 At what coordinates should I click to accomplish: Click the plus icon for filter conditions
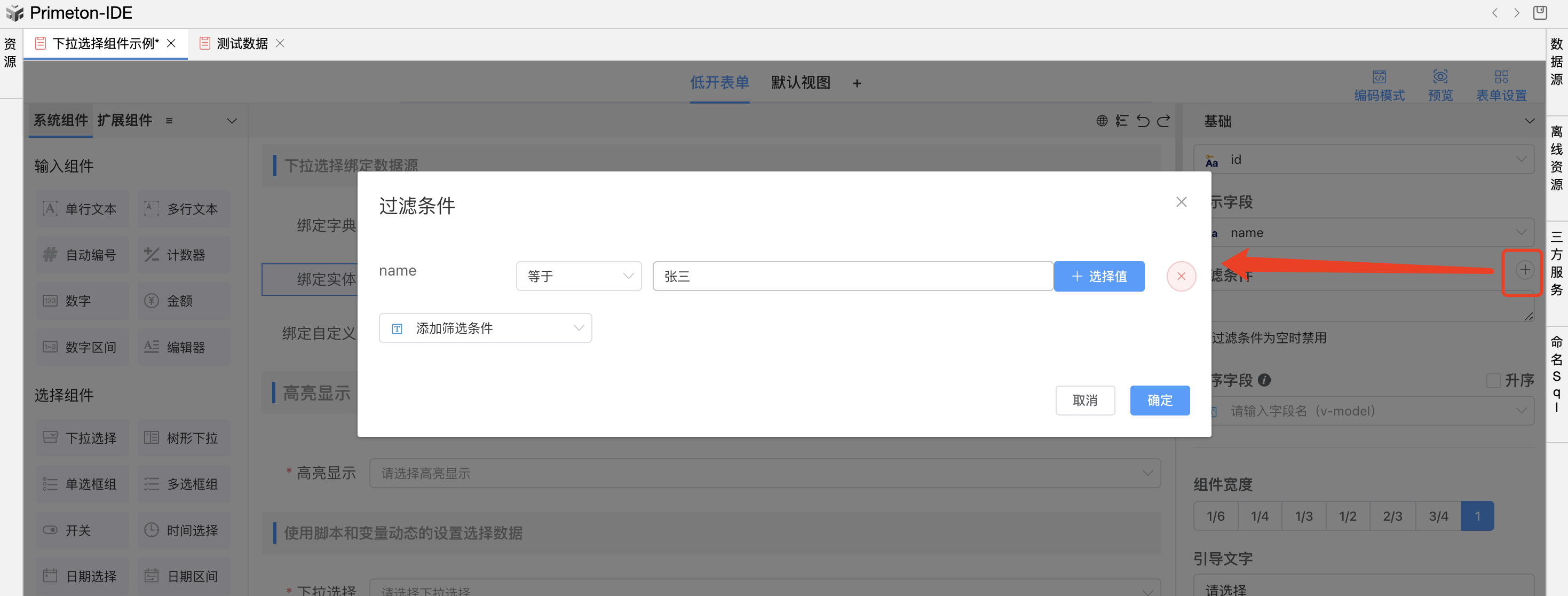(x=1524, y=270)
